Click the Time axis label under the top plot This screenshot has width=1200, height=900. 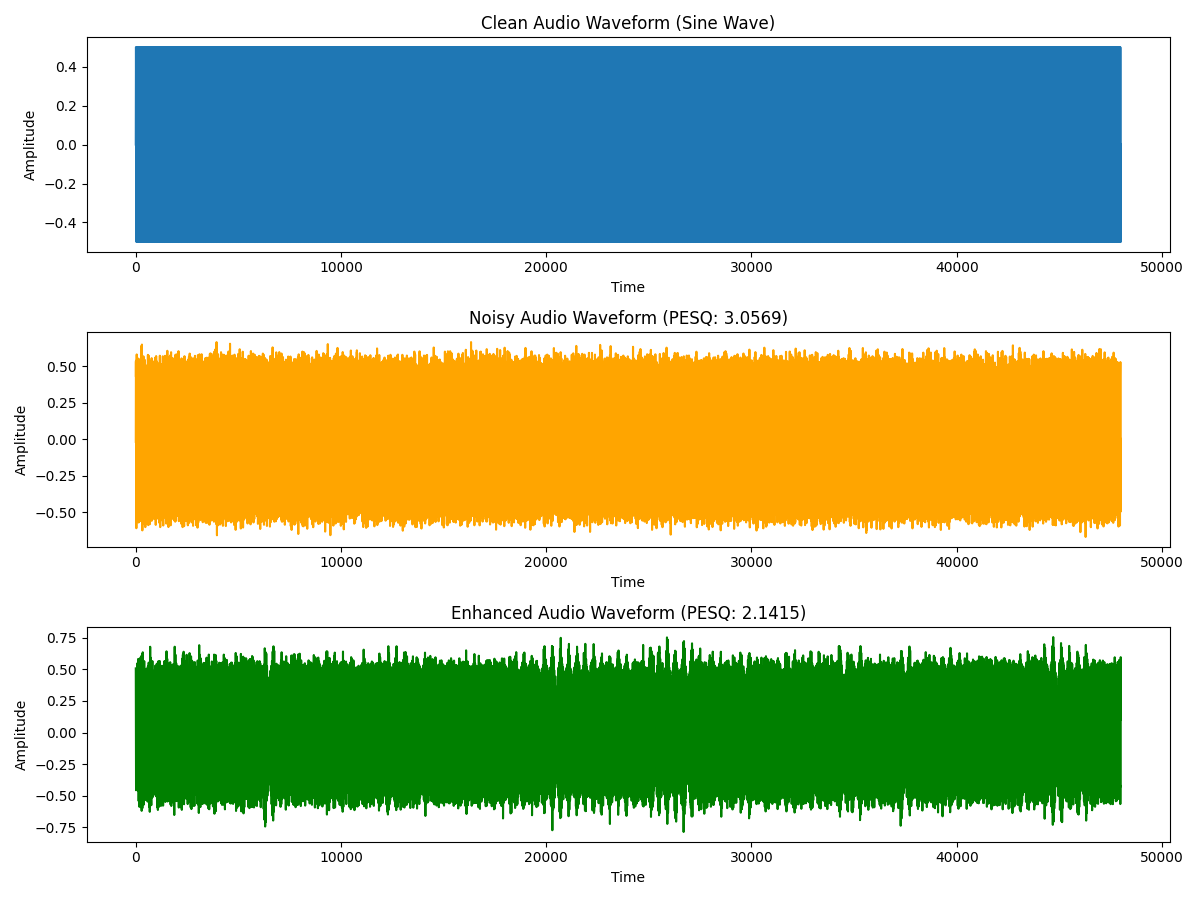point(628,286)
